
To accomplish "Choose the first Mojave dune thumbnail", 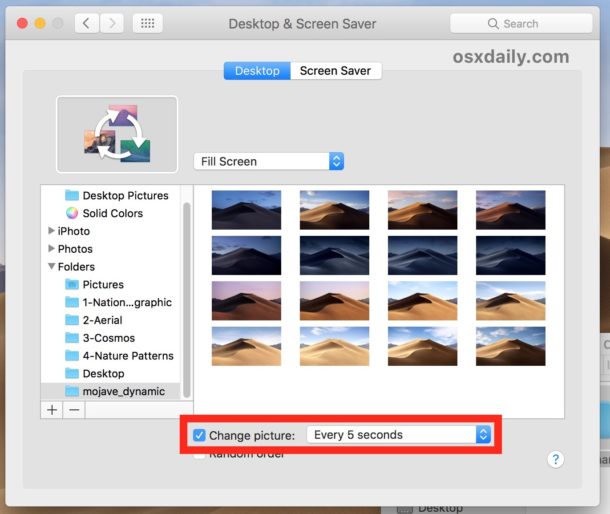I will pyautogui.click(x=247, y=210).
